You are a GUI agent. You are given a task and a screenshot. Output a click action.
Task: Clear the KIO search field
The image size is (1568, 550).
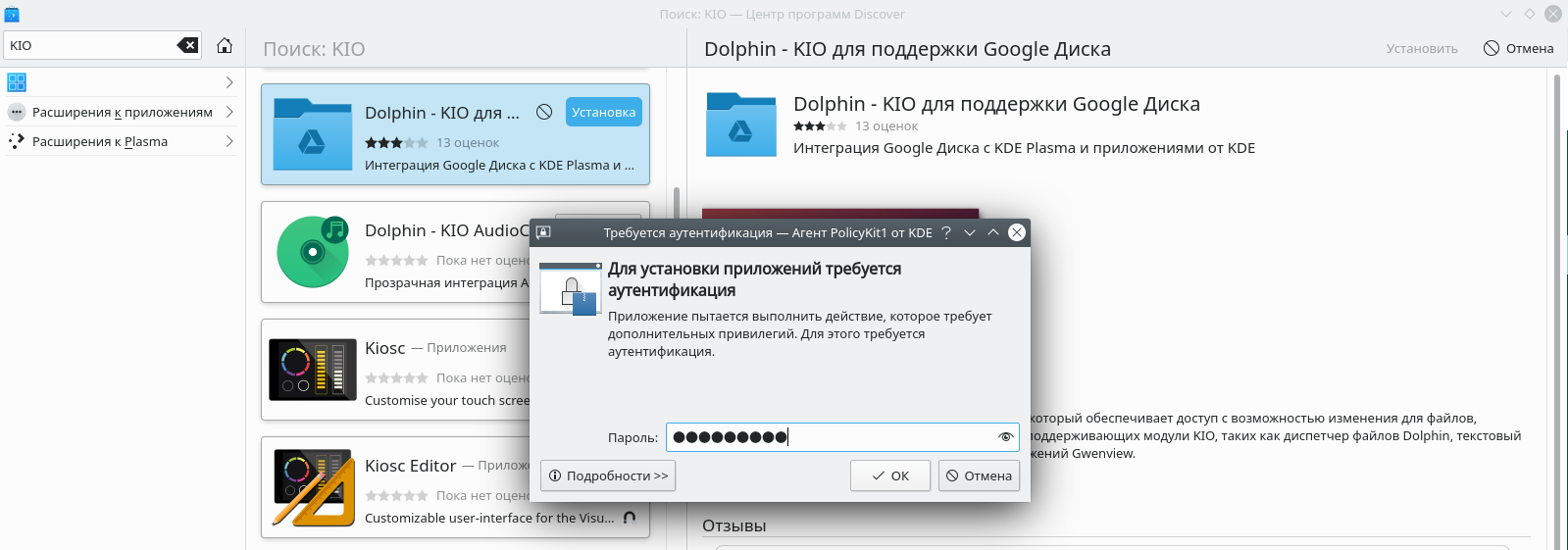[187, 45]
